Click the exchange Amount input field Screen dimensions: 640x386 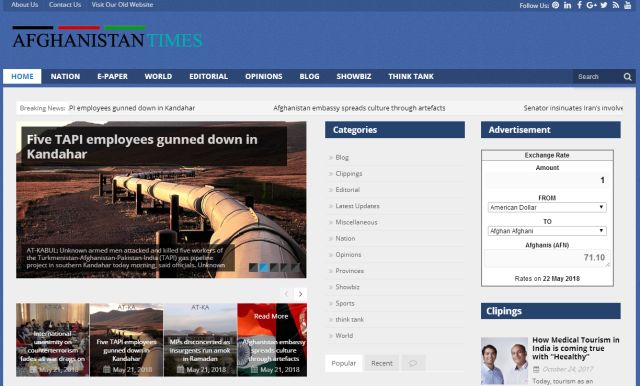point(547,180)
